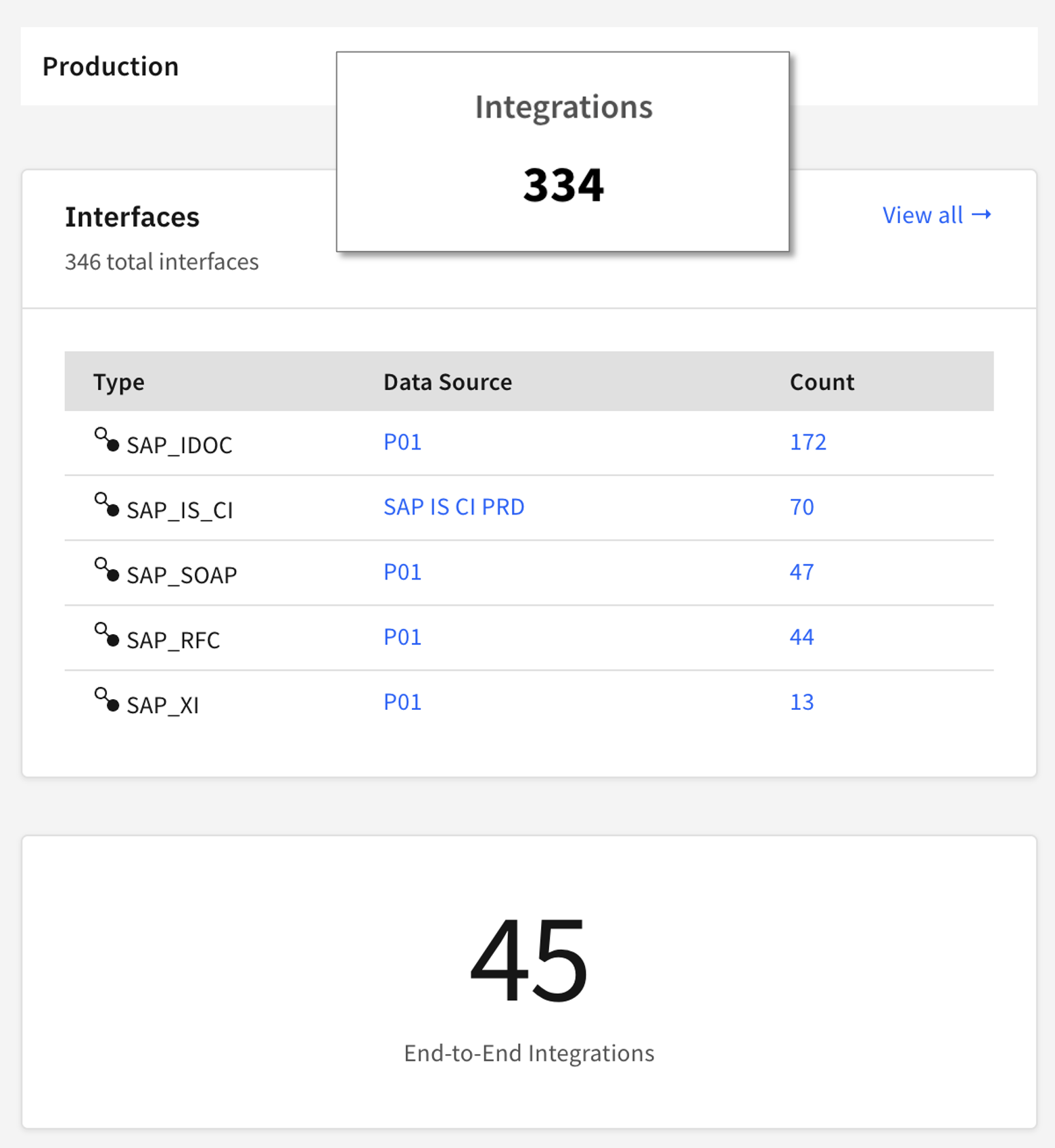Click the 44 count for SAP_RFC
Screen dimensions: 1055x1148
tap(802, 637)
